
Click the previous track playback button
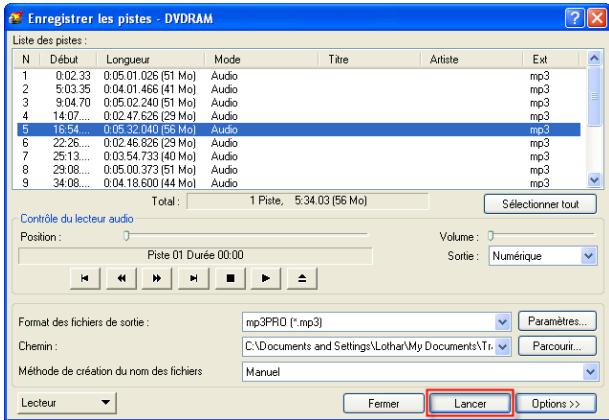coord(85,278)
